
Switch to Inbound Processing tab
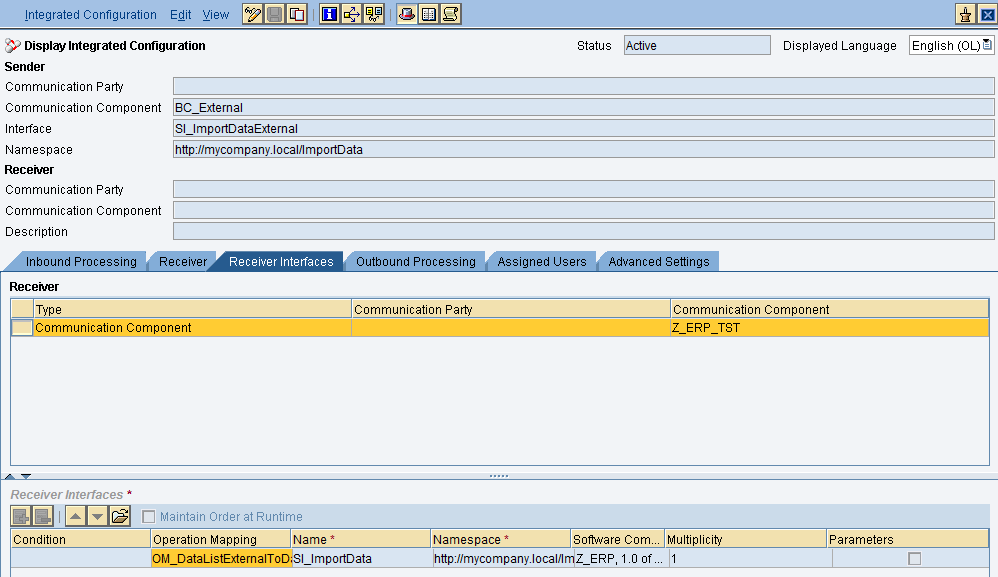(81, 261)
